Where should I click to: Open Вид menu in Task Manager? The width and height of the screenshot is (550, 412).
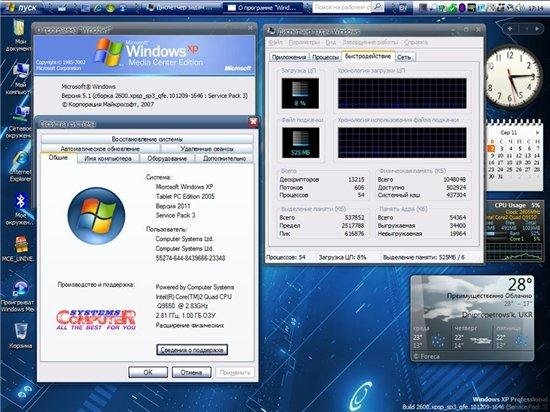[x=331, y=42]
